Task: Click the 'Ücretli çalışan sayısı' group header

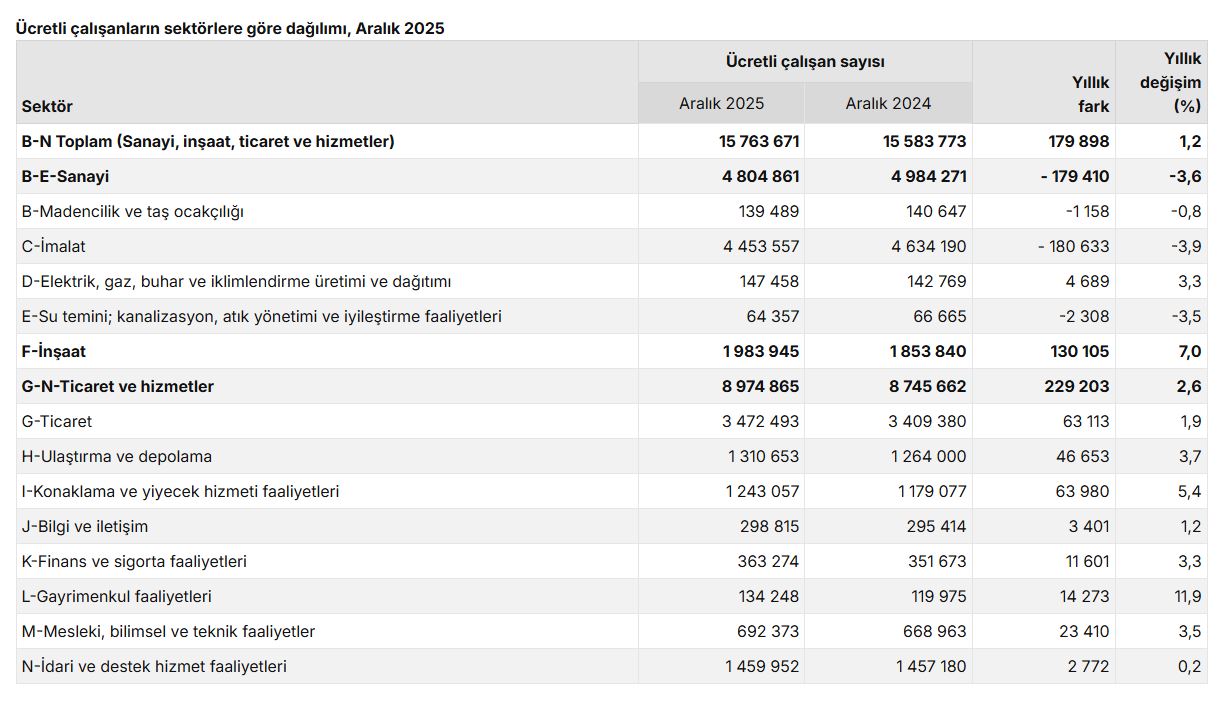Action: pyautogui.click(x=805, y=62)
